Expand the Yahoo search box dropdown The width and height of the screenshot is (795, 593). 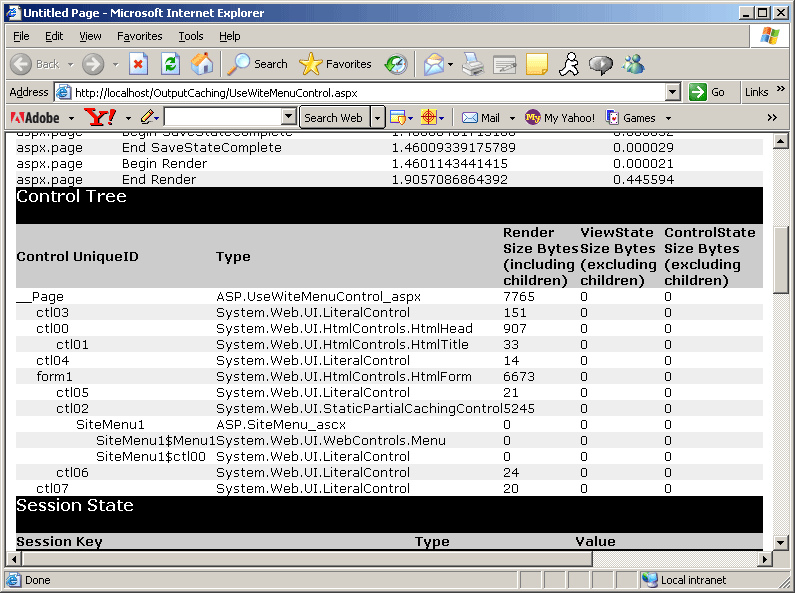(x=289, y=117)
